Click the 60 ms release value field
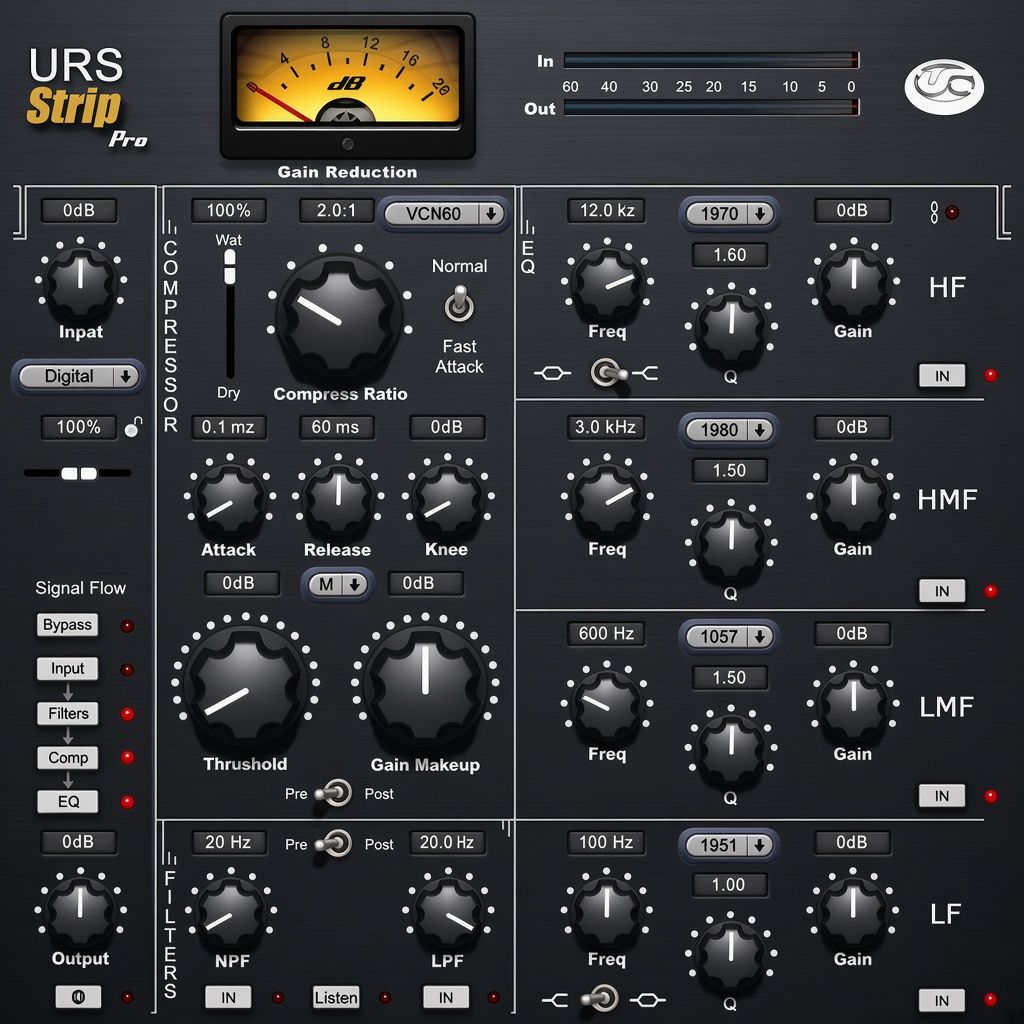 tap(337, 427)
